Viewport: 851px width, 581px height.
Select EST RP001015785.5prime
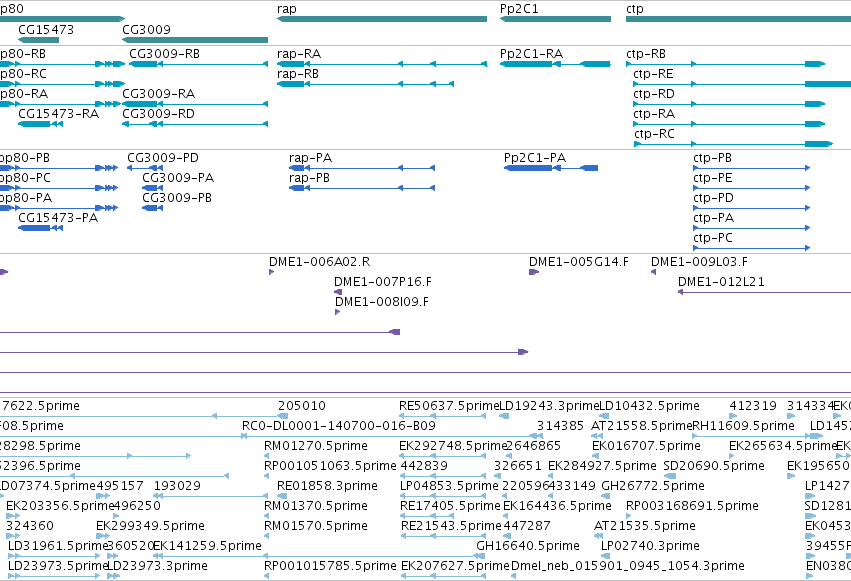(x=330, y=566)
